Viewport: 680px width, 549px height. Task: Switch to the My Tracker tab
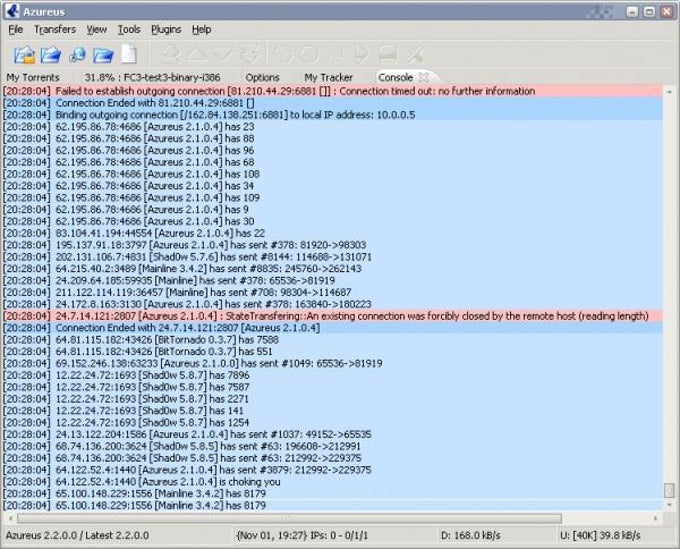[328, 78]
